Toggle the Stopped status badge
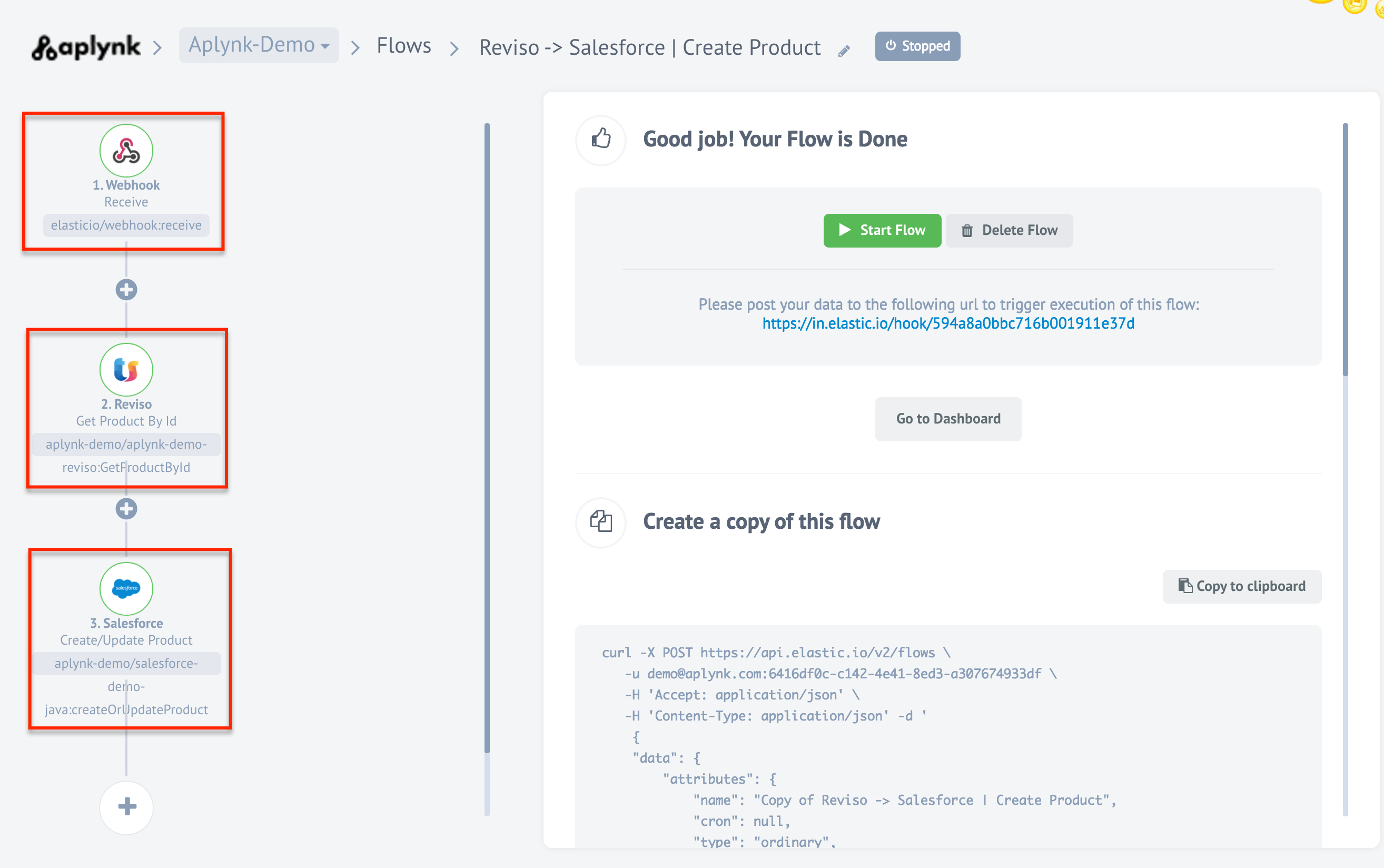Image resolution: width=1384 pixels, height=868 pixels. click(917, 46)
